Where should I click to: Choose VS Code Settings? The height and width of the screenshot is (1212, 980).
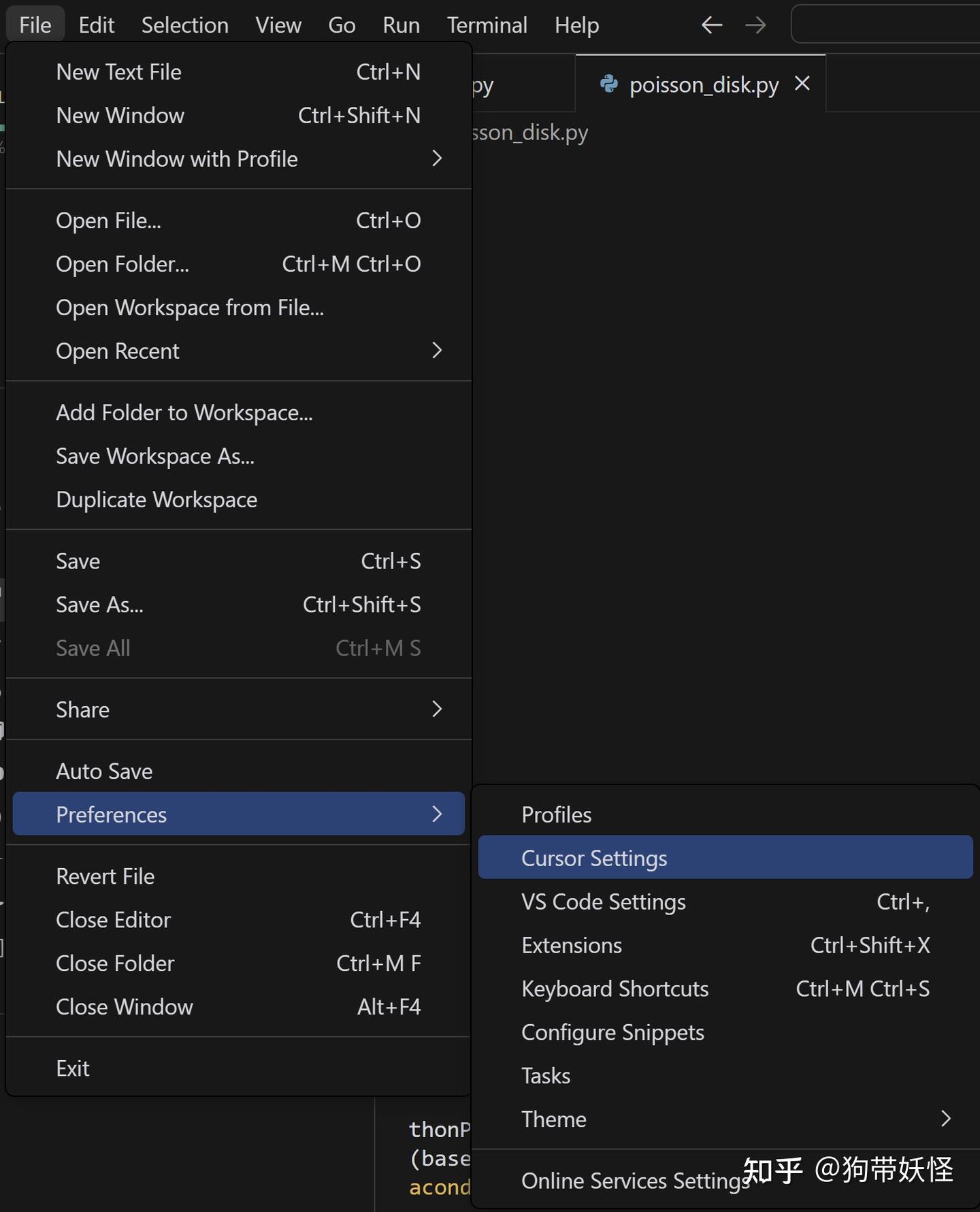pos(603,902)
